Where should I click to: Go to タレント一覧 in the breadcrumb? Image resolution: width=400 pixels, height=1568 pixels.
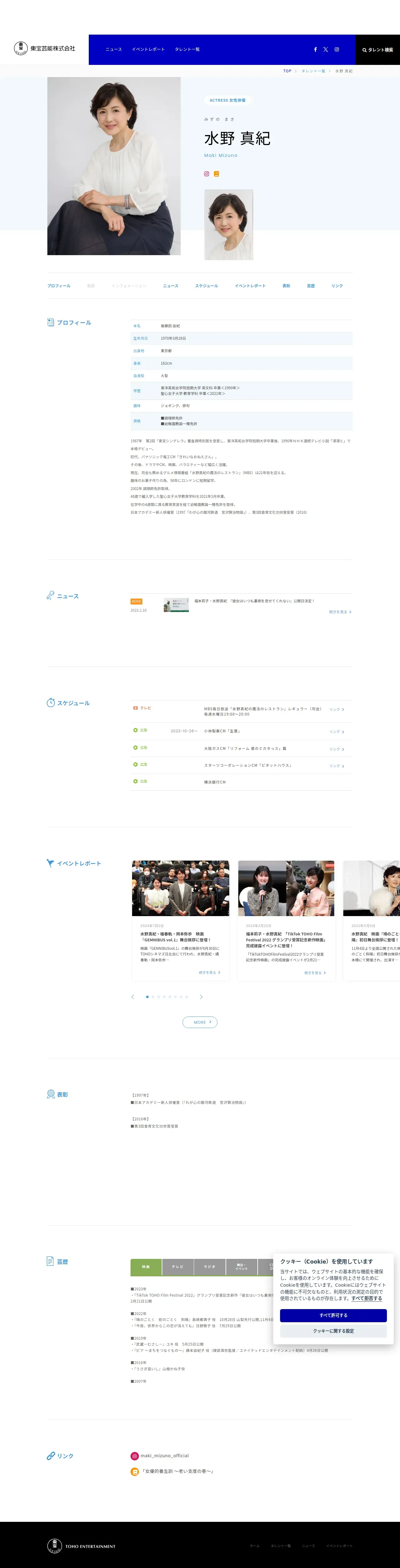click(x=313, y=71)
